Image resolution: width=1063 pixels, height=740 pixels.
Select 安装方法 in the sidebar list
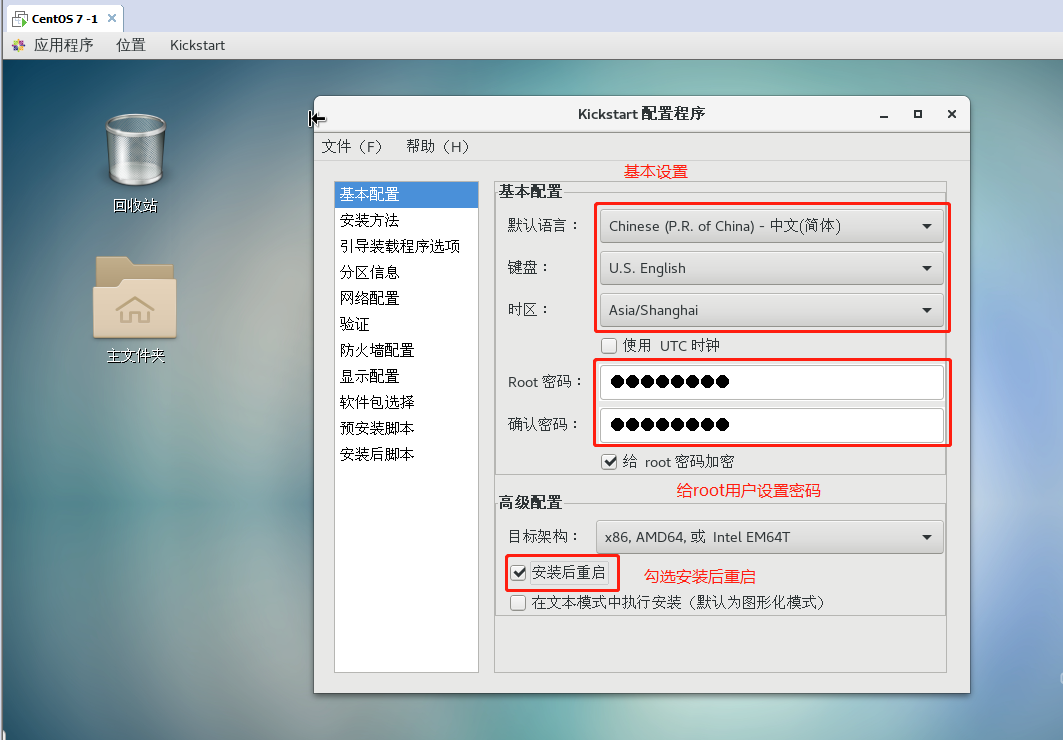tap(406, 220)
